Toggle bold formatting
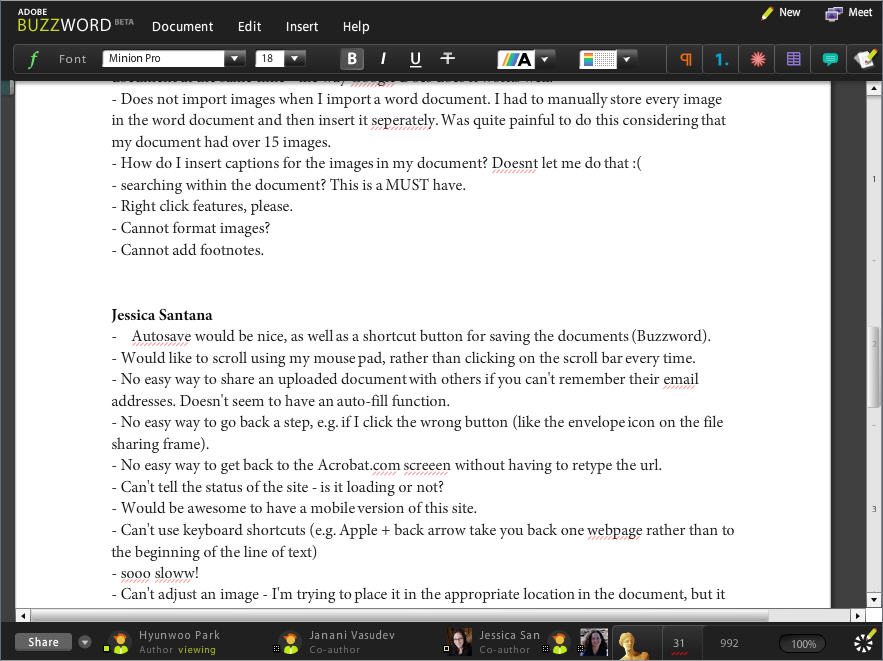 click(352, 59)
